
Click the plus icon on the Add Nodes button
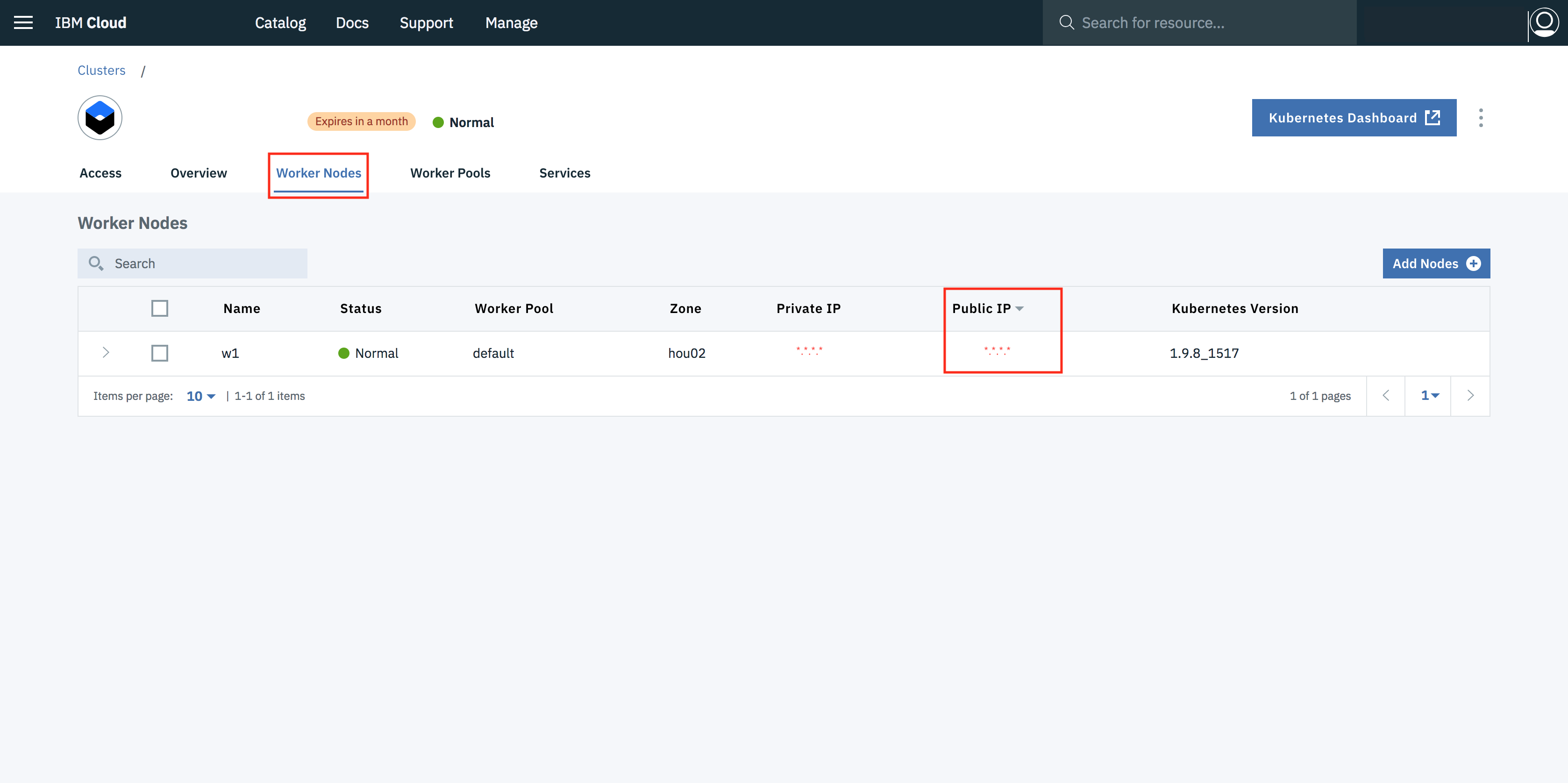[x=1474, y=263]
